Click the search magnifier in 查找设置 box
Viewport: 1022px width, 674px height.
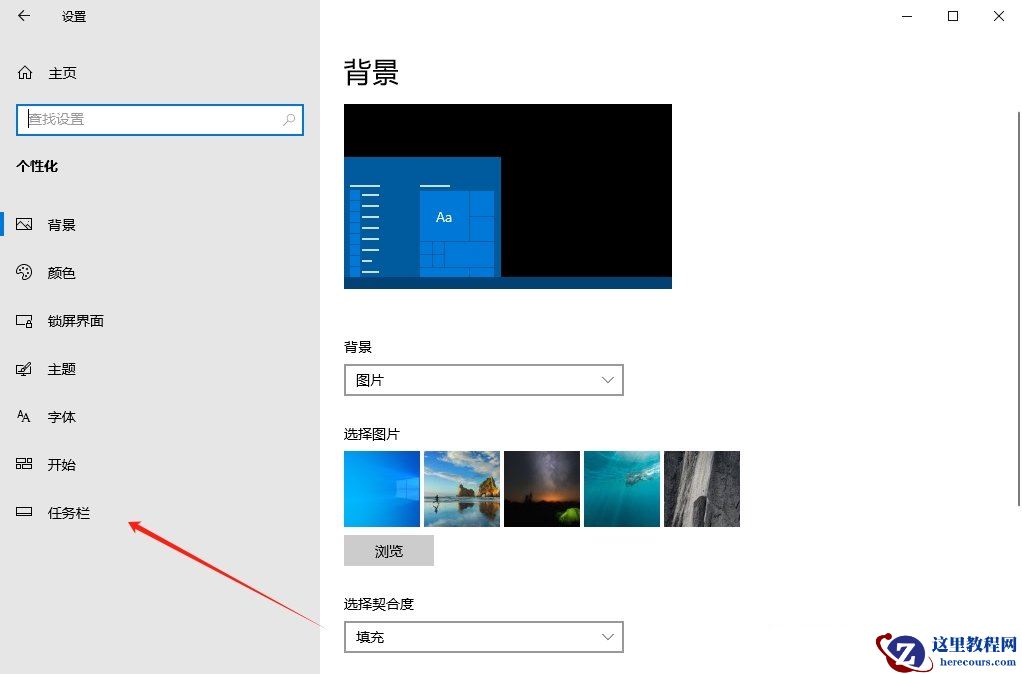click(x=288, y=119)
